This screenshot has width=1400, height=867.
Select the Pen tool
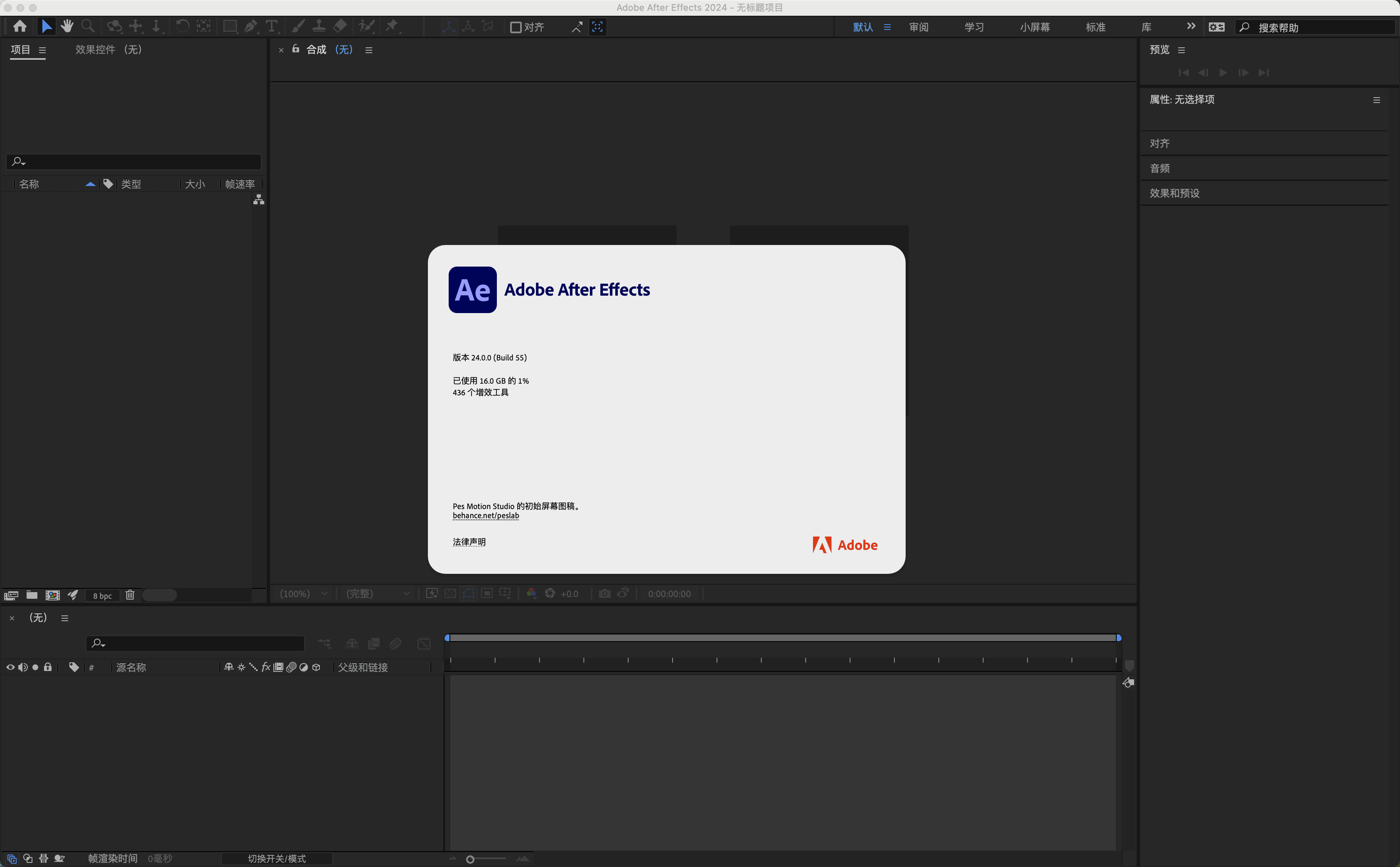tap(251, 27)
